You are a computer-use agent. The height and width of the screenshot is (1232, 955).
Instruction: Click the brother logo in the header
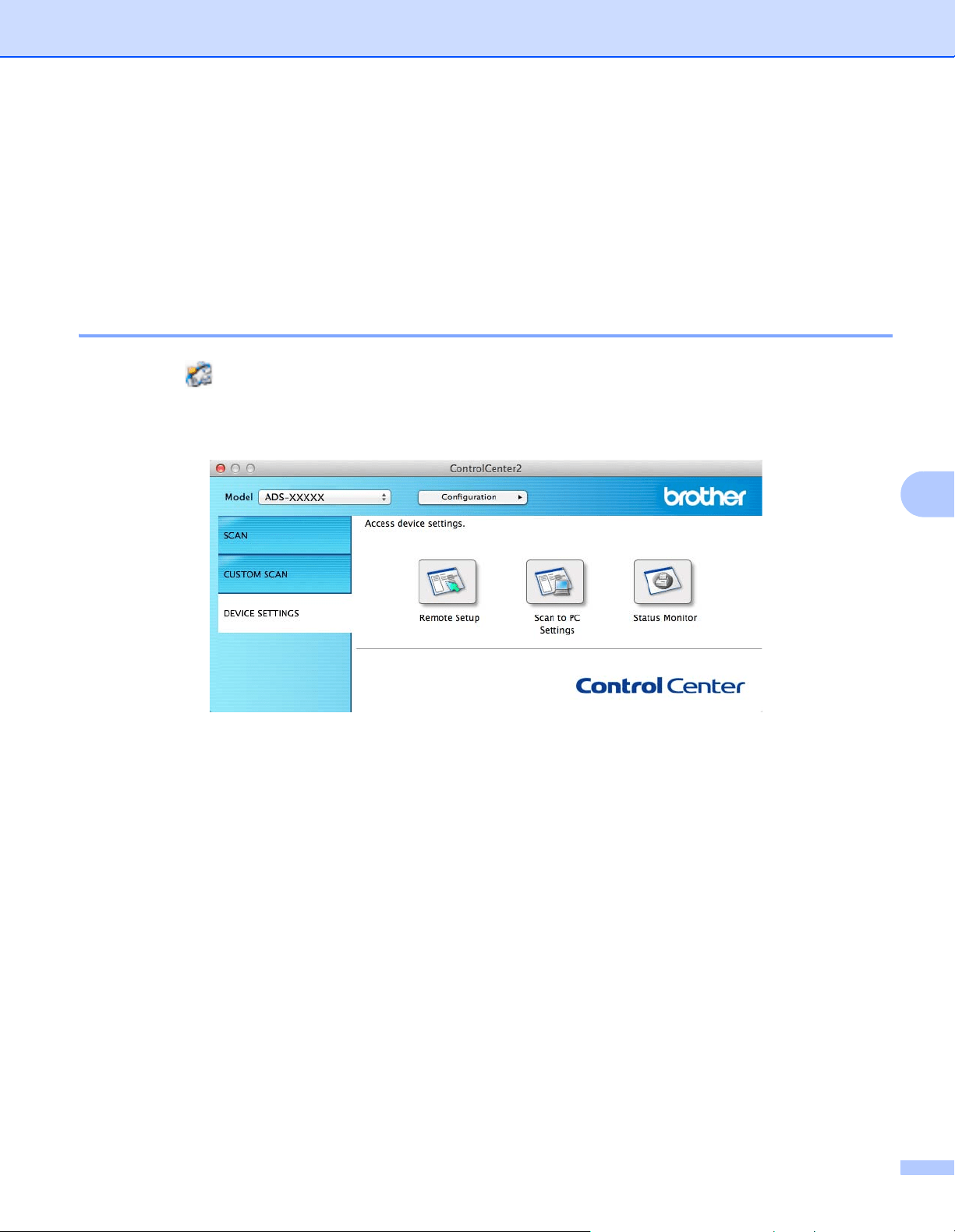705,496
